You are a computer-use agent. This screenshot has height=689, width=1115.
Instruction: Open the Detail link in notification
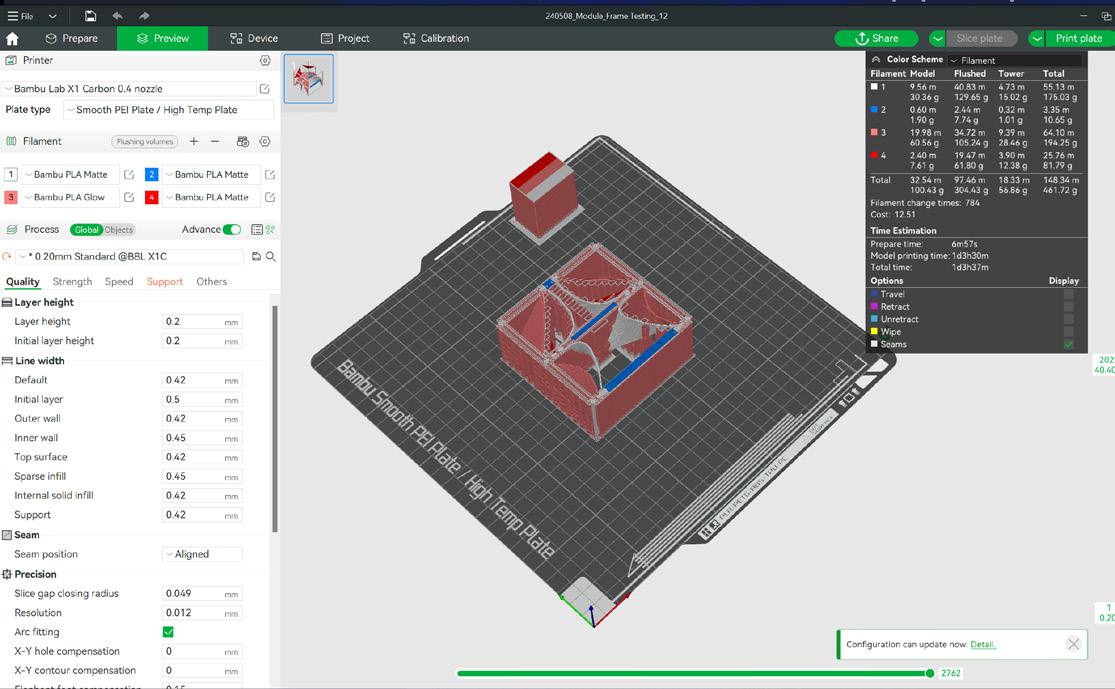click(983, 644)
